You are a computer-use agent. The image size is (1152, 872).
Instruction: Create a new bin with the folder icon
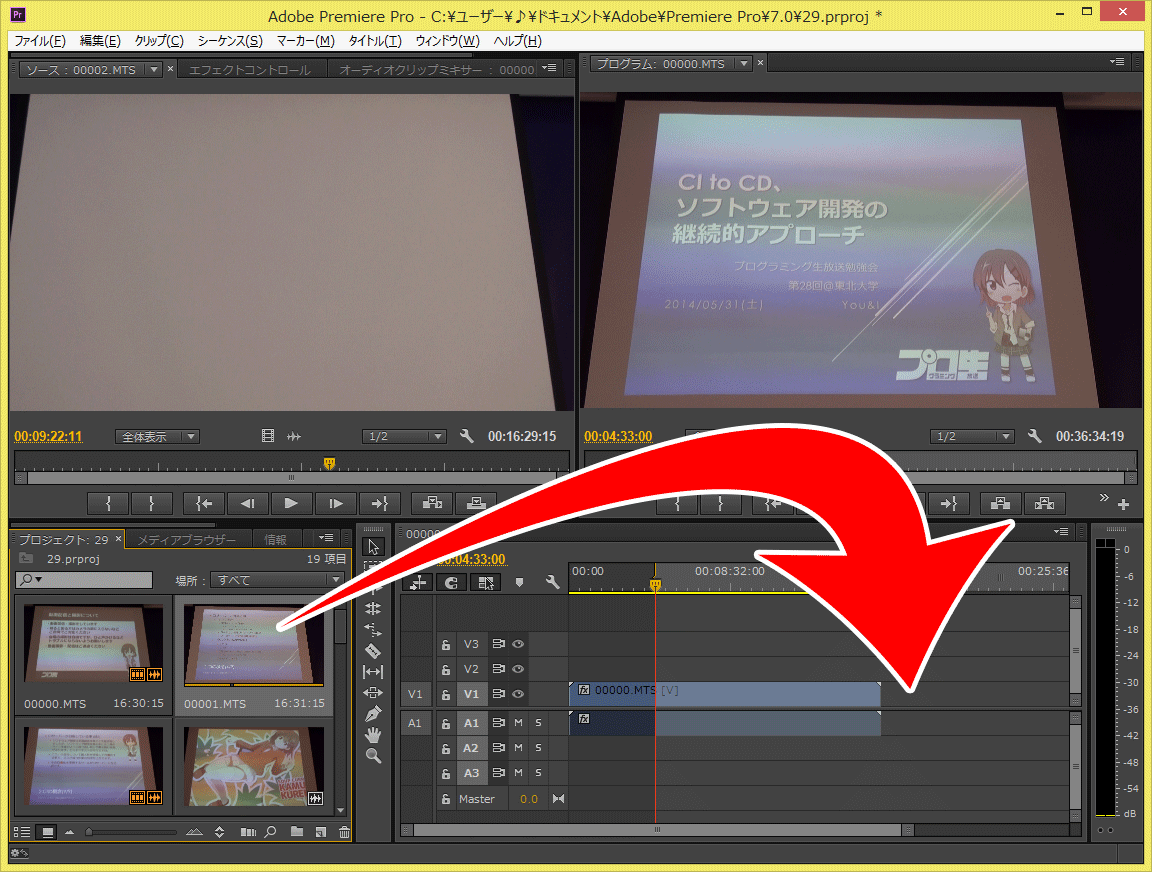(297, 832)
